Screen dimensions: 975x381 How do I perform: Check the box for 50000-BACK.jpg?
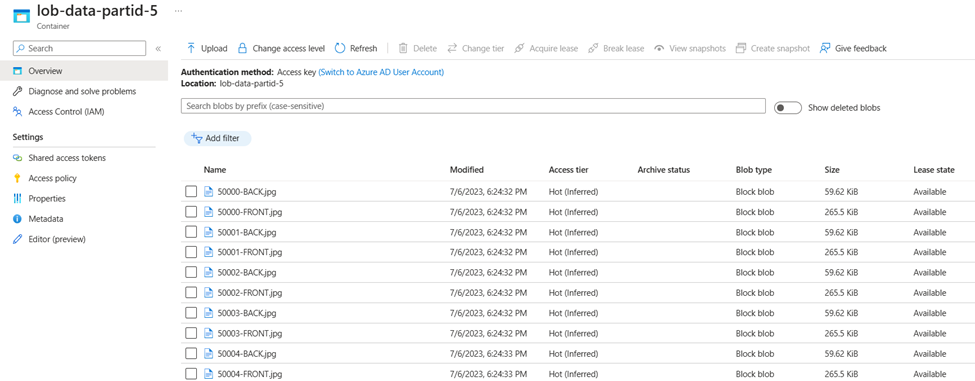pyautogui.click(x=191, y=192)
